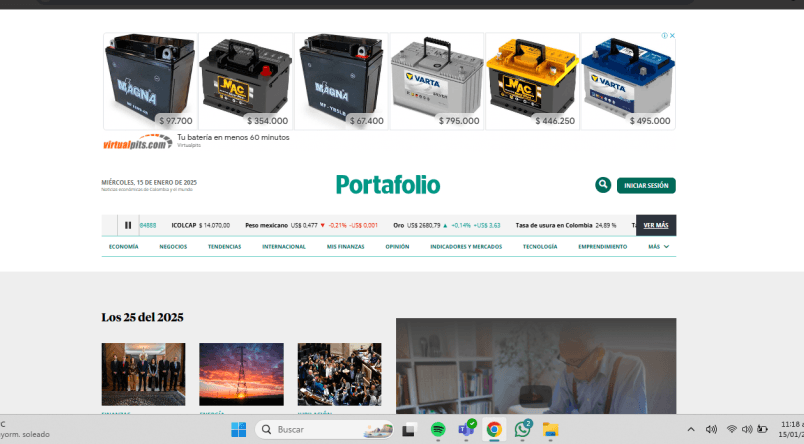Open the 'Los 25 del 2025' heading
804x444 pixels.
coord(143,317)
